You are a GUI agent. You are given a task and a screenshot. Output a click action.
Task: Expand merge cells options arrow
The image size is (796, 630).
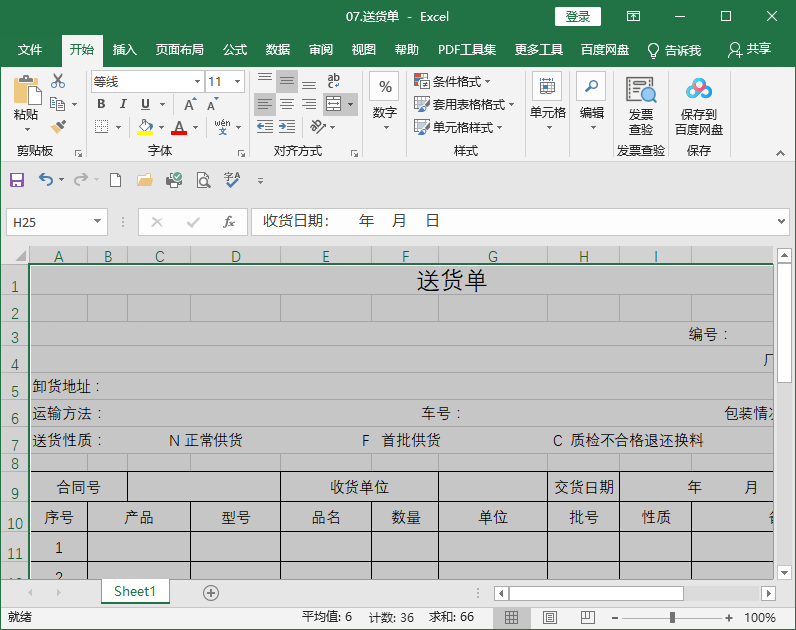350,105
